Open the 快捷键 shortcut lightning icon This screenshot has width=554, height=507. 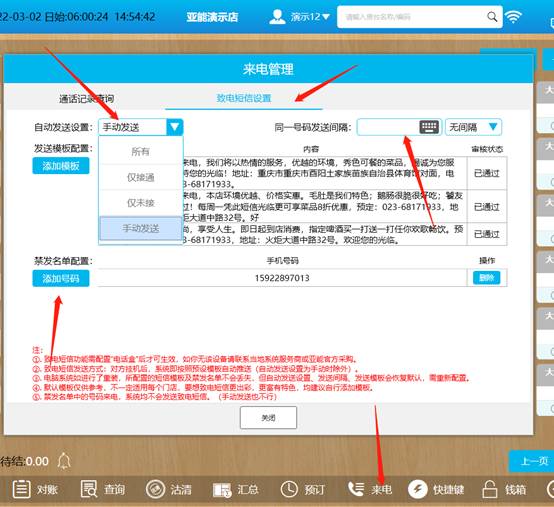[418, 490]
